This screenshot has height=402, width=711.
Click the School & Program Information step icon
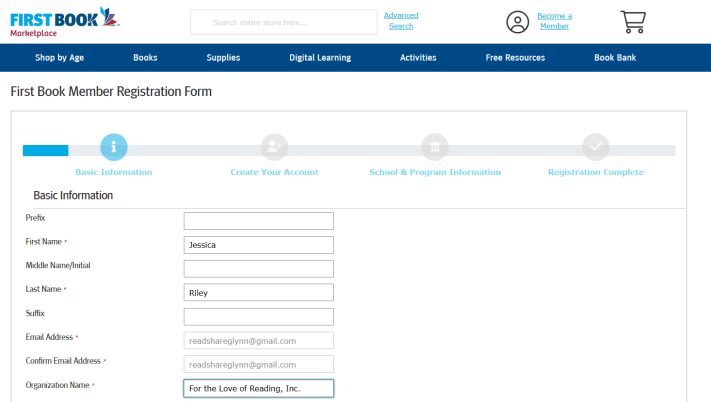pos(435,147)
